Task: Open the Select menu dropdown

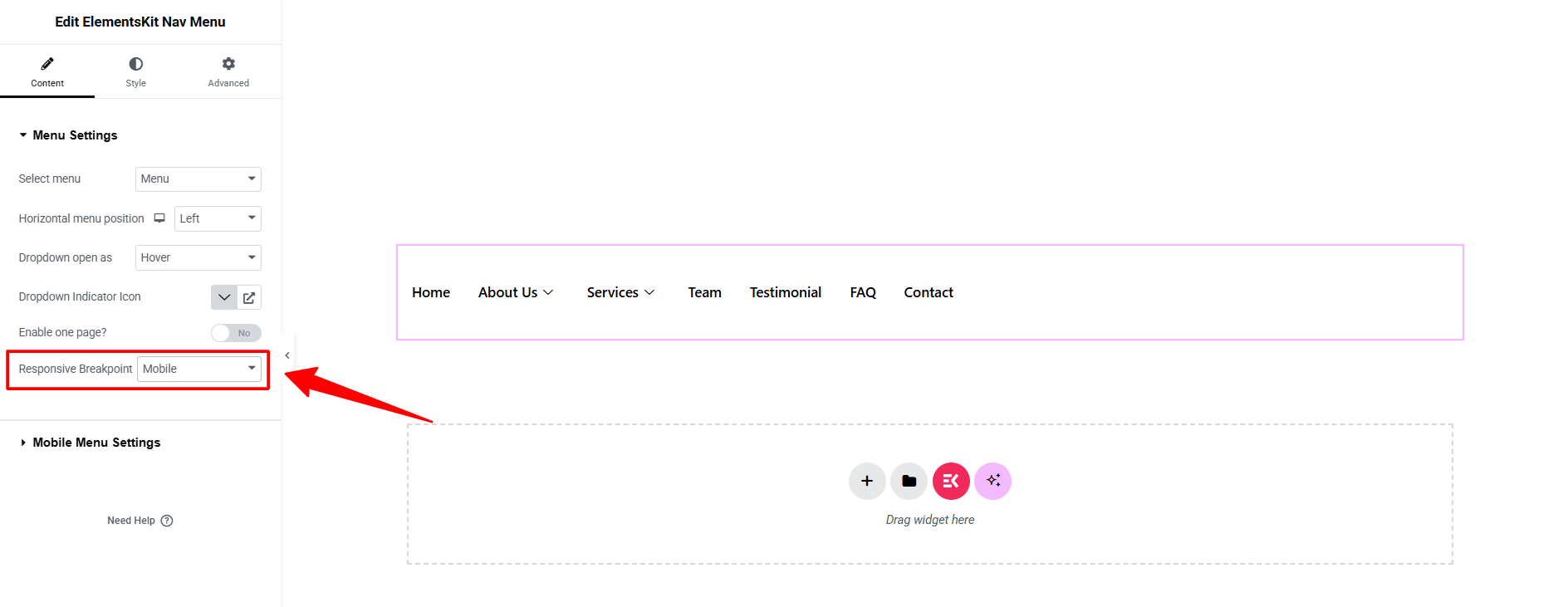Action: 198,179
